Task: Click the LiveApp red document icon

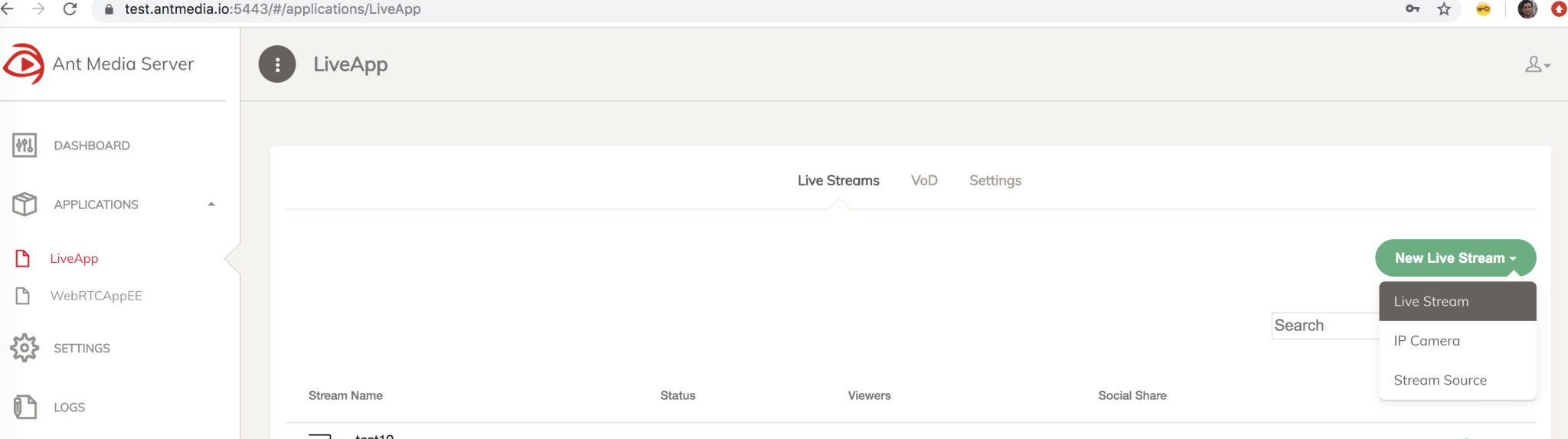Action: click(23, 258)
